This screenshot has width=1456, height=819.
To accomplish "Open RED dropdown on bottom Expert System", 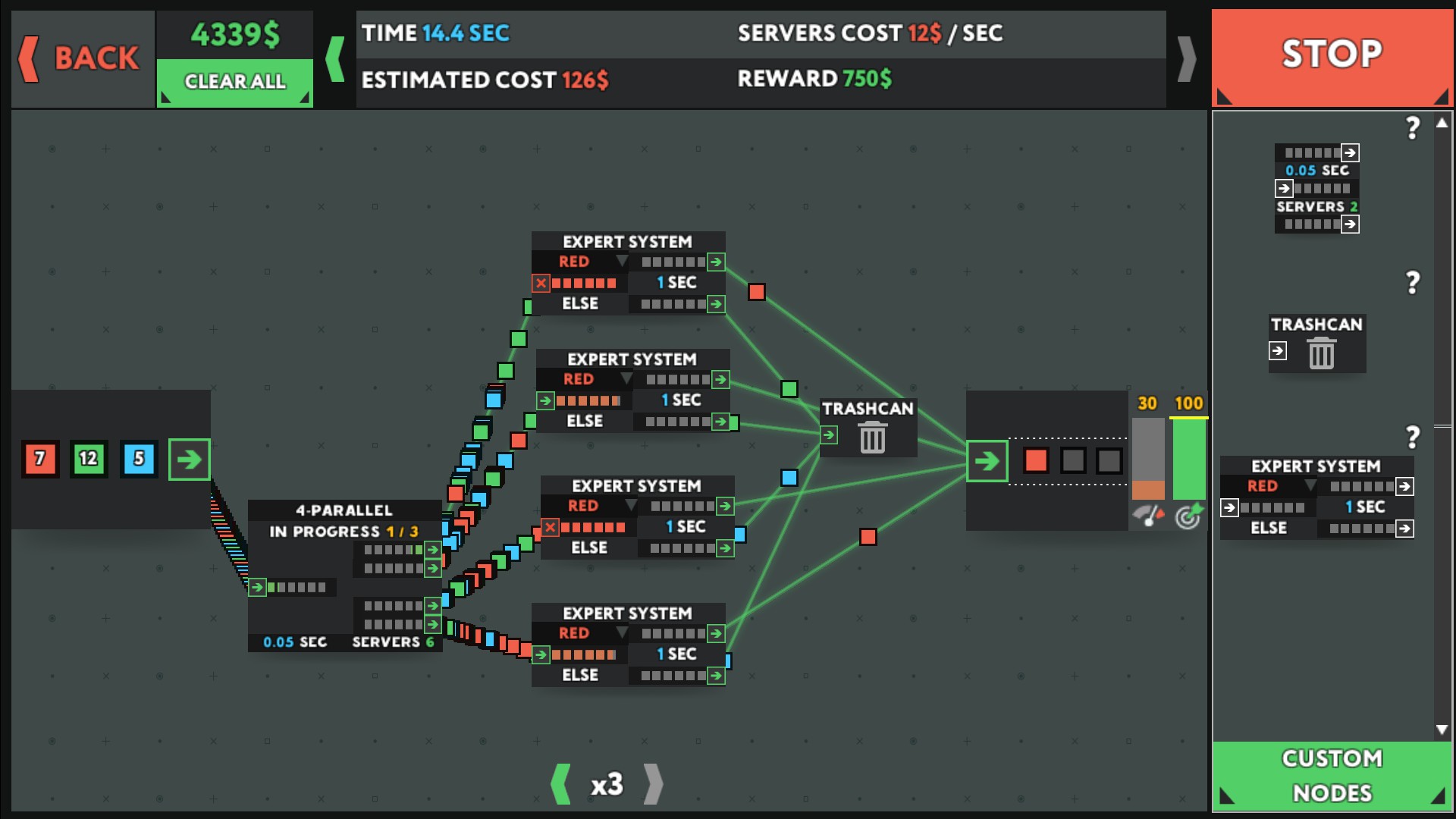I will tap(581, 633).
